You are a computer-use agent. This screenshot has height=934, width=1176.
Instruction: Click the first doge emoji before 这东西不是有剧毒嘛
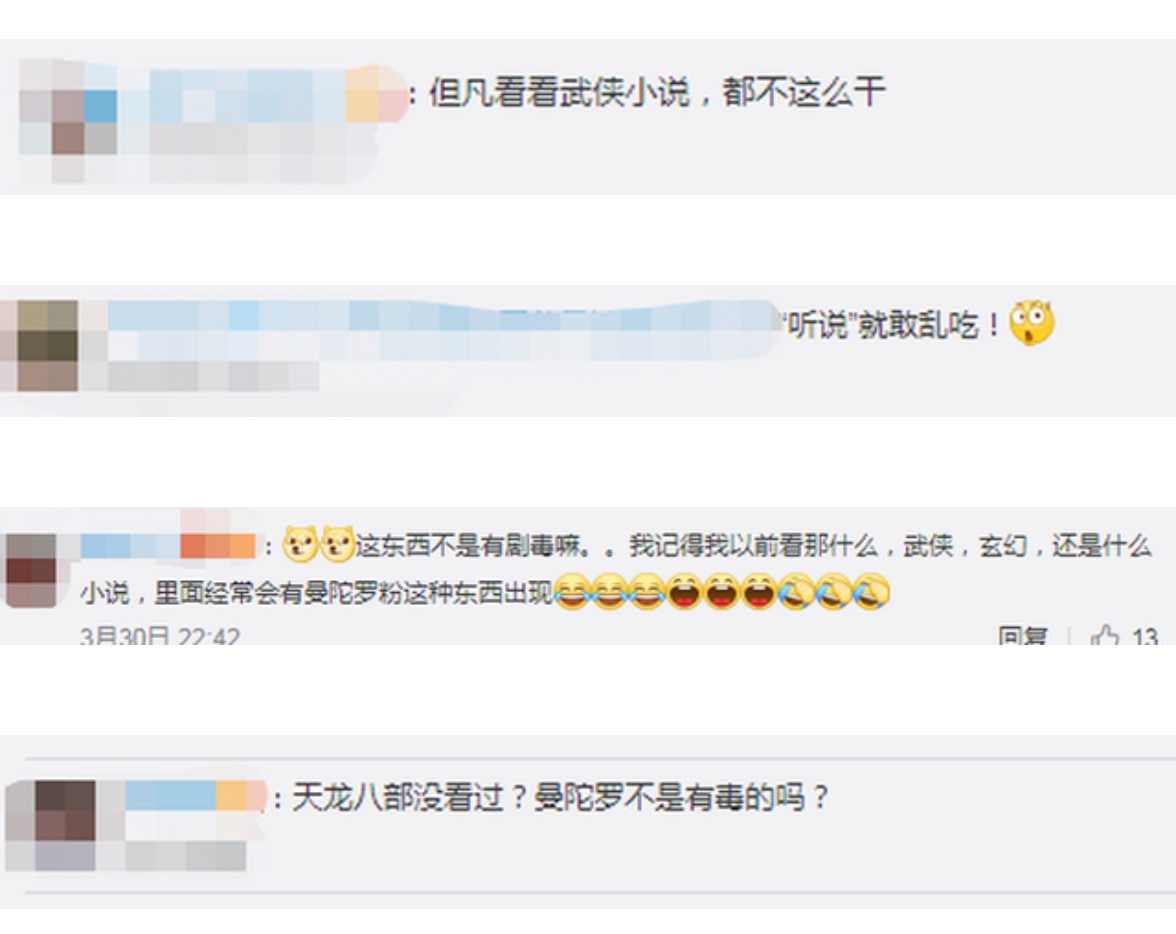300,545
